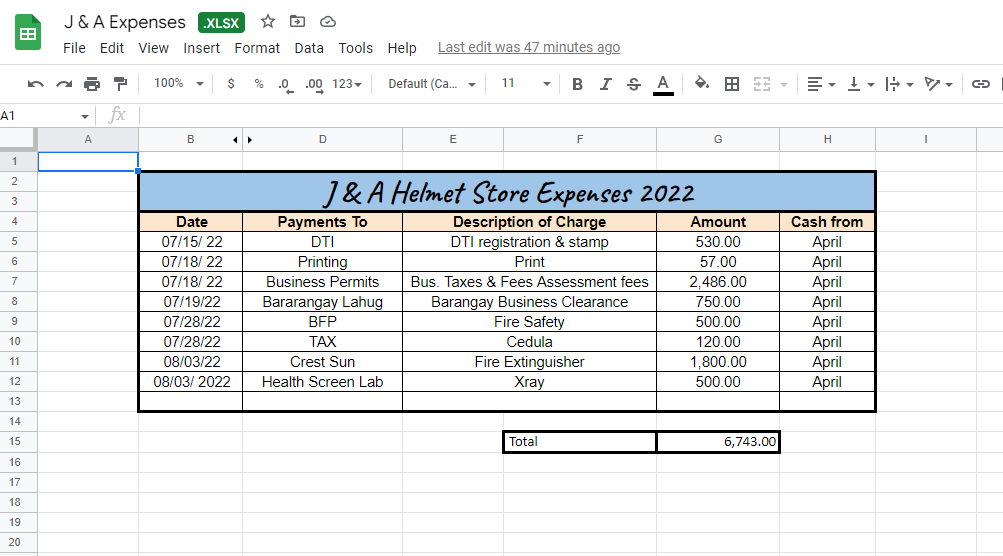Open the Format menu
Screen dimensions: 1003x556
257,48
